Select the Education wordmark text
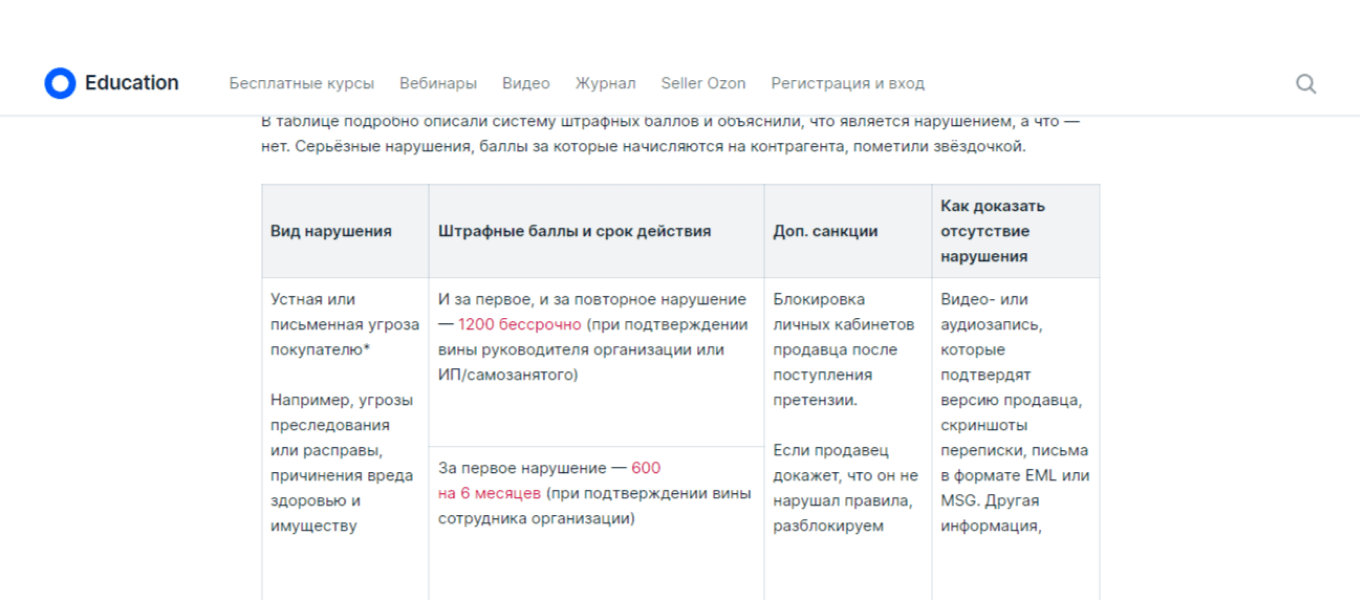 coord(132,83)
